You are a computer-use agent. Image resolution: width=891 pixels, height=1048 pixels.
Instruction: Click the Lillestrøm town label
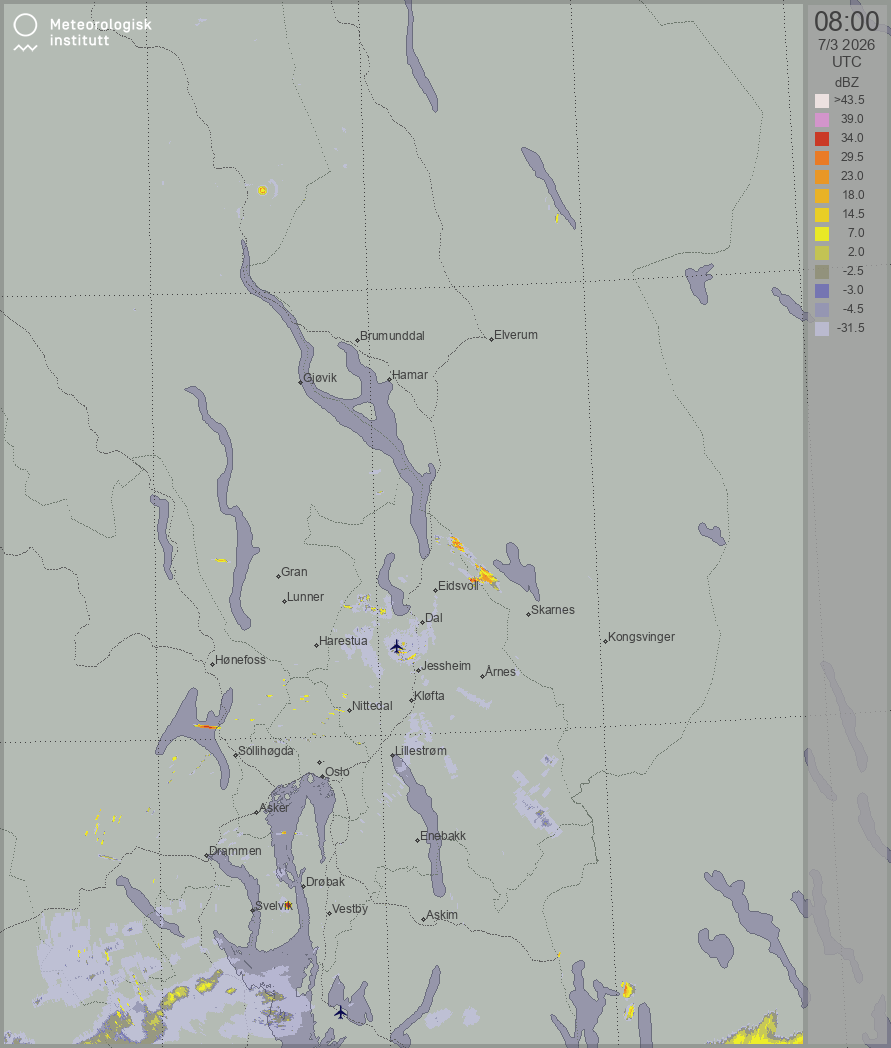click(x=421, y=750)
